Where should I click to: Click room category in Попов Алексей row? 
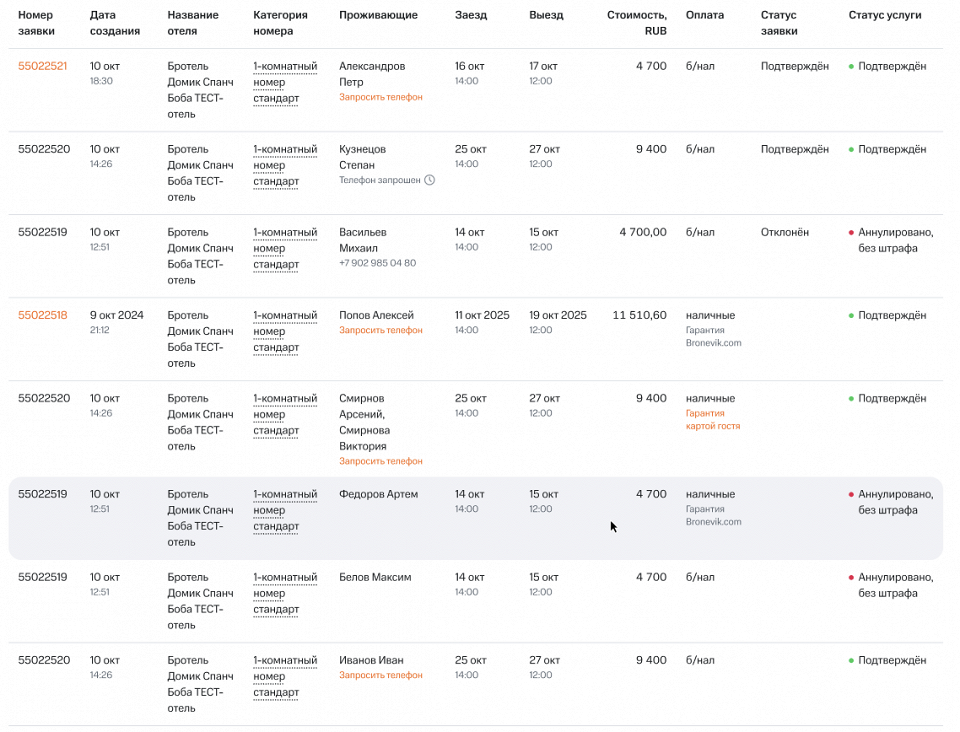click(x=284, y=331)
